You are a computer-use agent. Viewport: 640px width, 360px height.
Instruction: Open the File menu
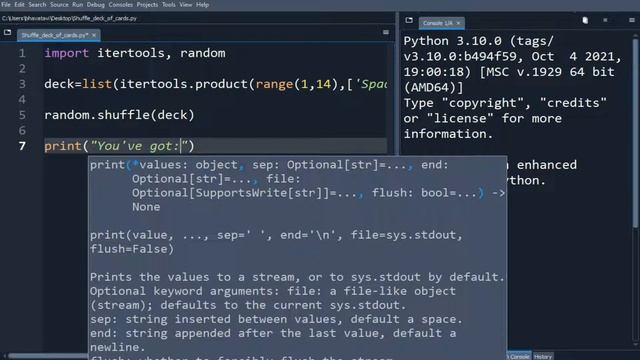point(6,5)
